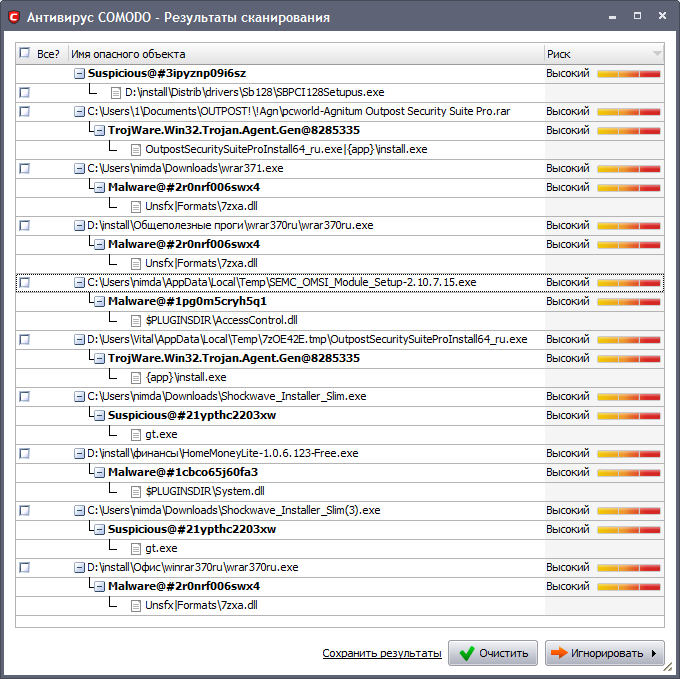Collapse the SEMC_OMSI_Module_Setup node
This screenshot has width=680, height=679.
click(x=79, y=283)
